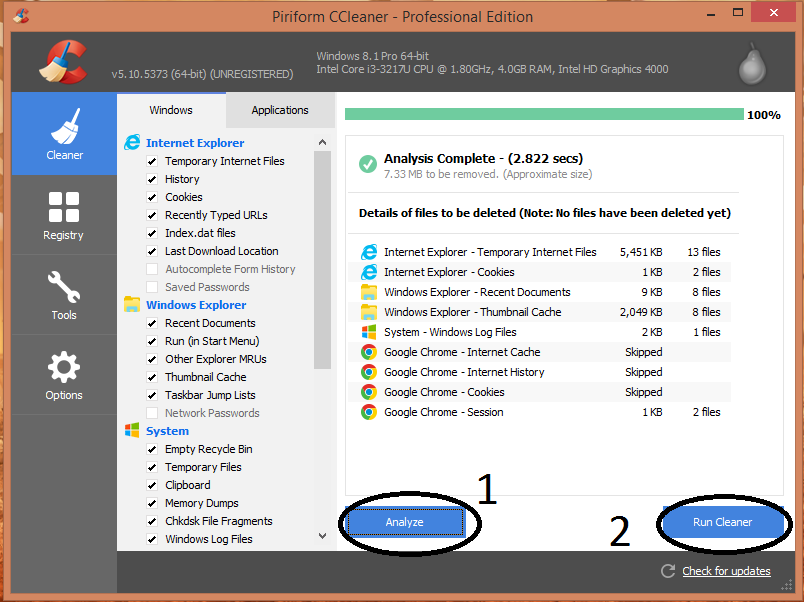Click the System Windows flag category icon
Screen dimensions: 804x602
pos(132,430)
